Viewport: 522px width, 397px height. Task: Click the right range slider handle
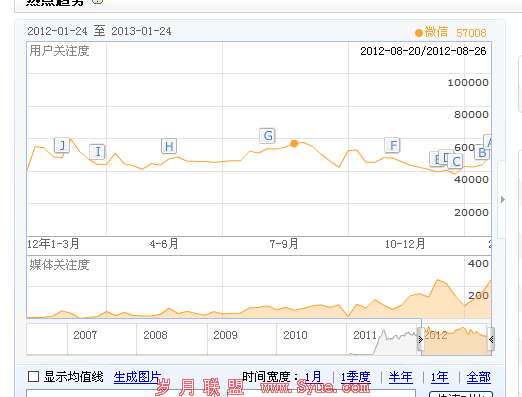(x=491, y=339)
